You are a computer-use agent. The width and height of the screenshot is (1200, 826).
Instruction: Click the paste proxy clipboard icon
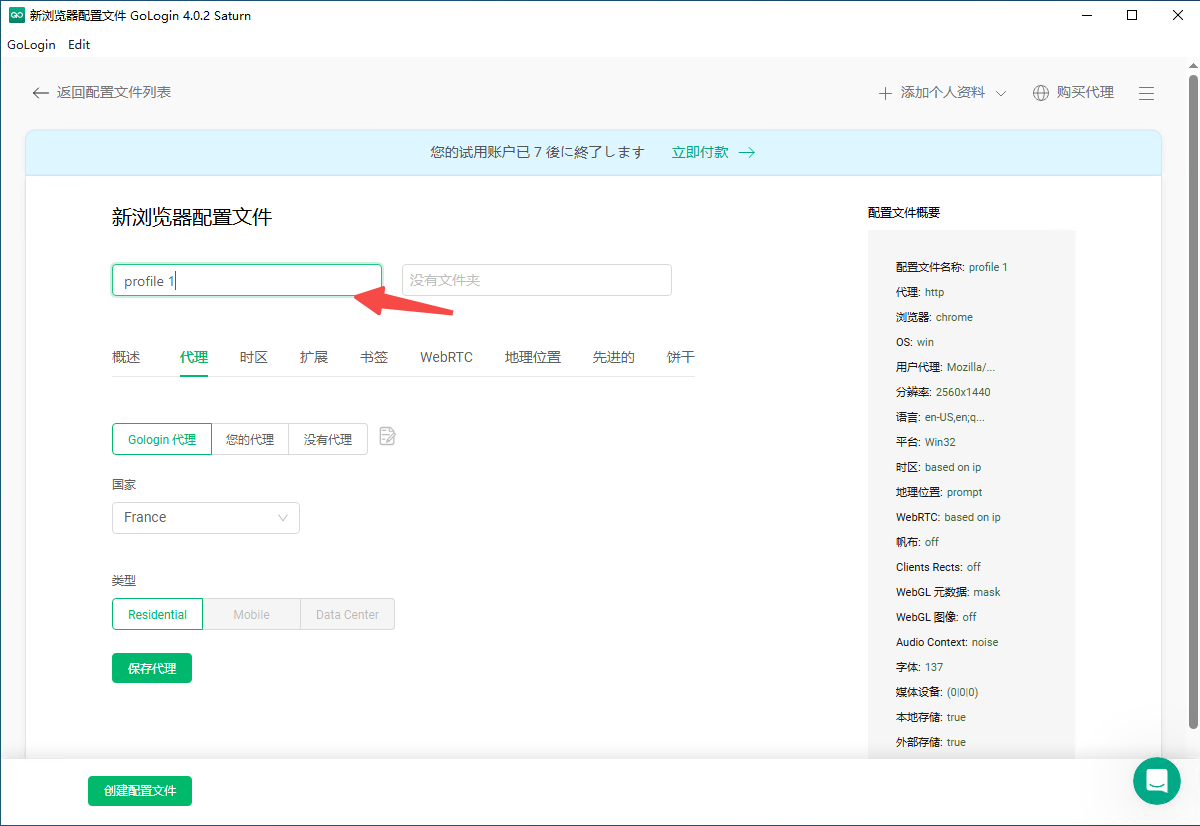(x=388, y=437)
